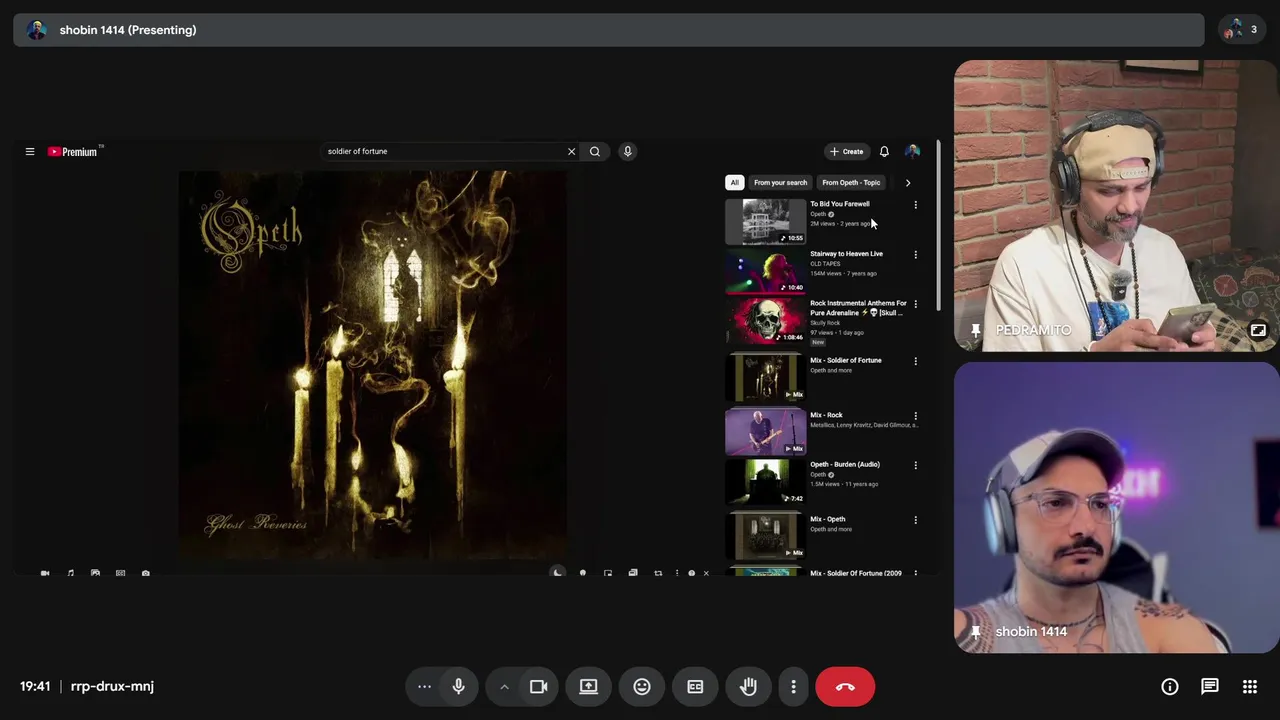The image size is (1280, 720).
Task: Click the YouTube Create button
Action: [846, 152]
